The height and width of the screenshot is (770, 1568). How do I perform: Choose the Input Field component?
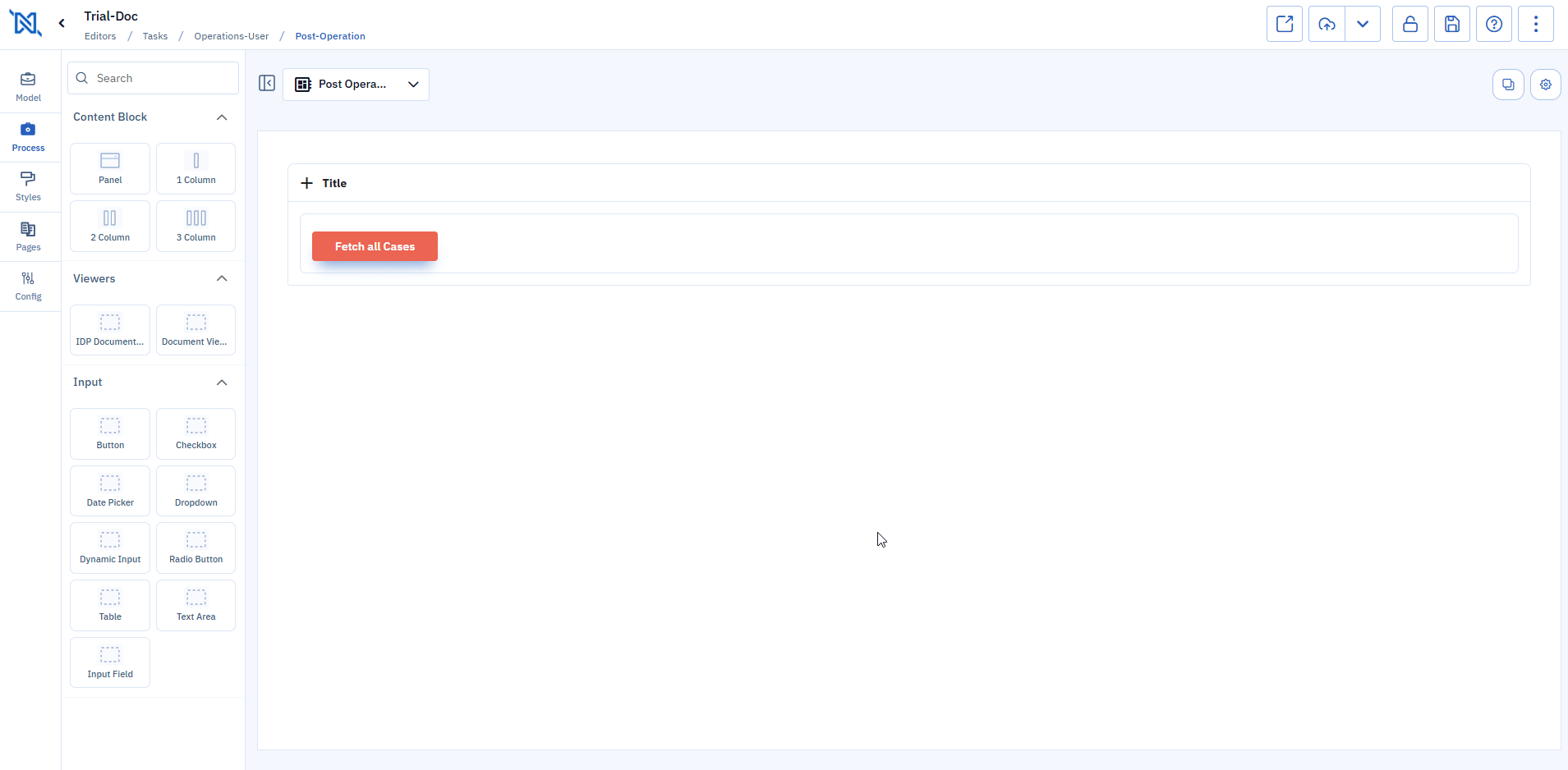tap(110, 662)
